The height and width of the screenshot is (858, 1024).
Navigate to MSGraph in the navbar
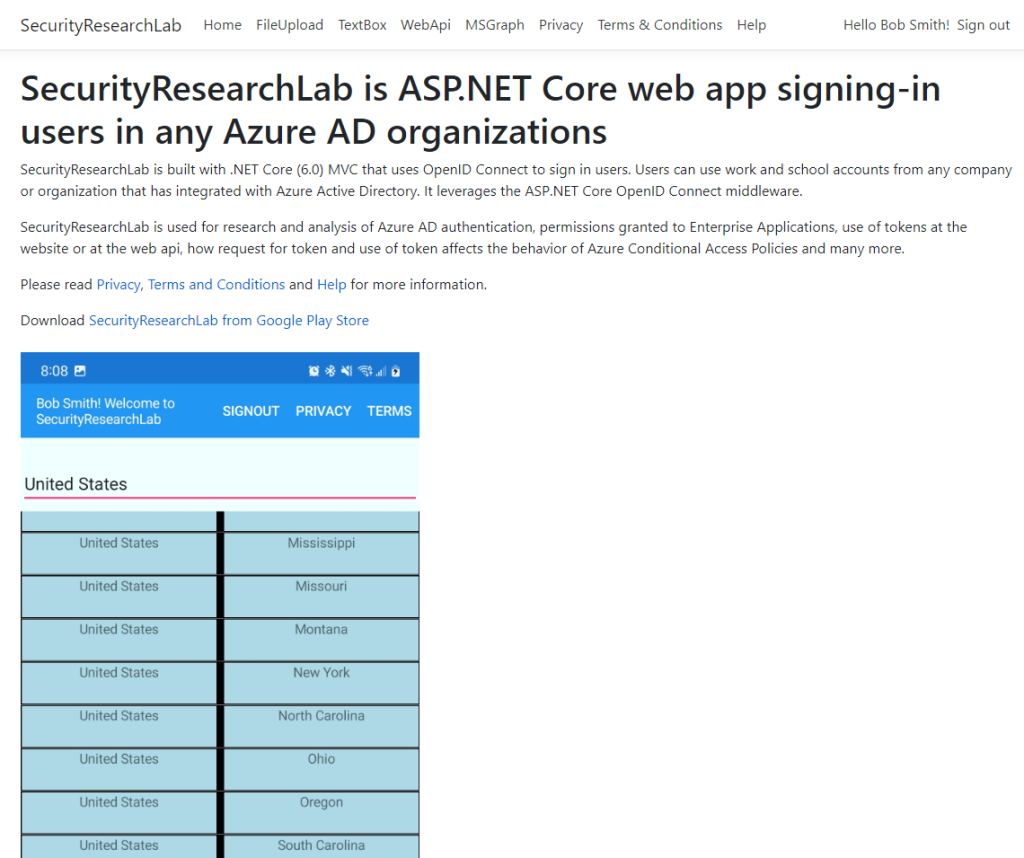point(494,25)
